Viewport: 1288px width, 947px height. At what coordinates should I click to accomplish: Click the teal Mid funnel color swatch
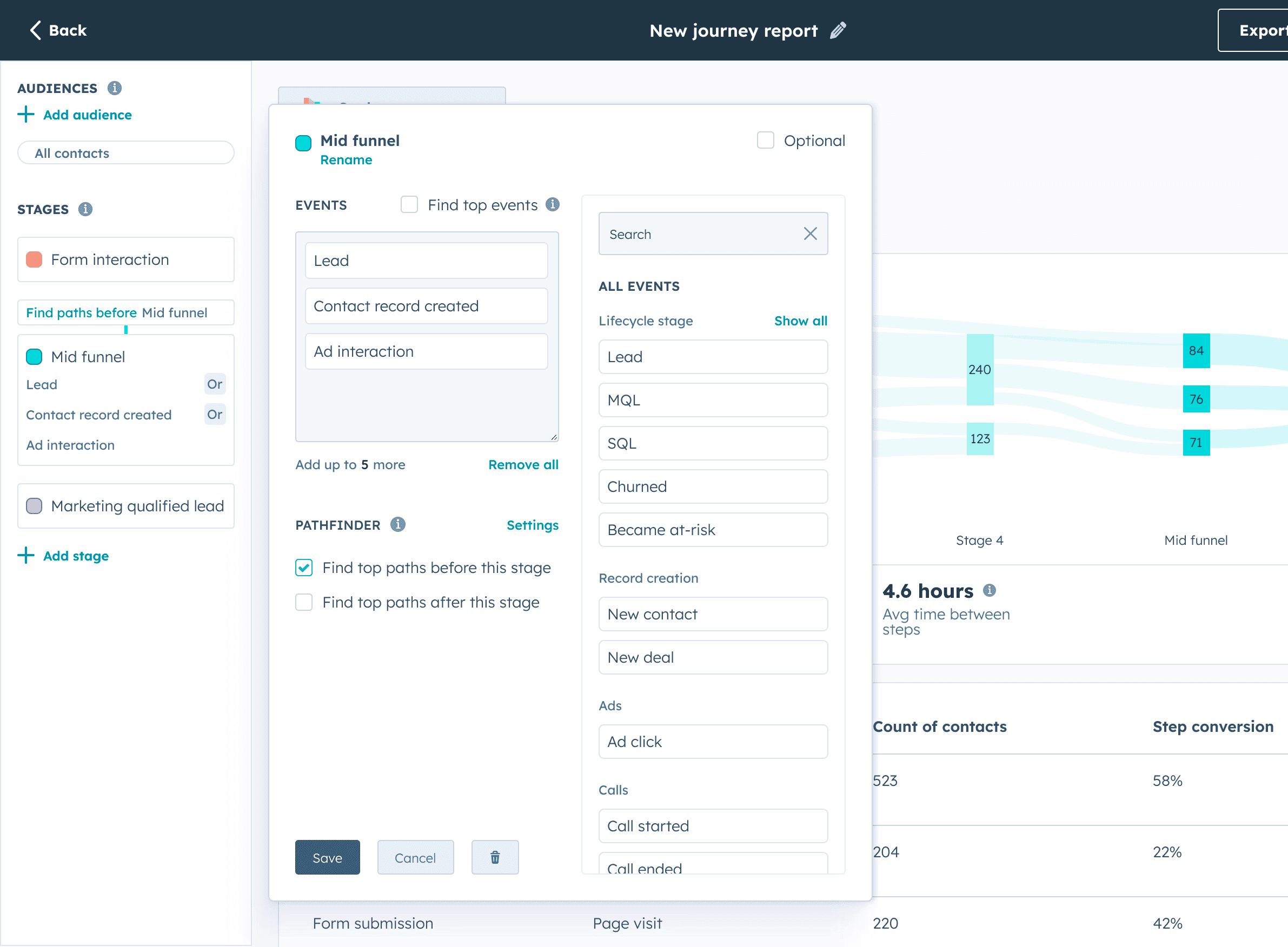303,143
